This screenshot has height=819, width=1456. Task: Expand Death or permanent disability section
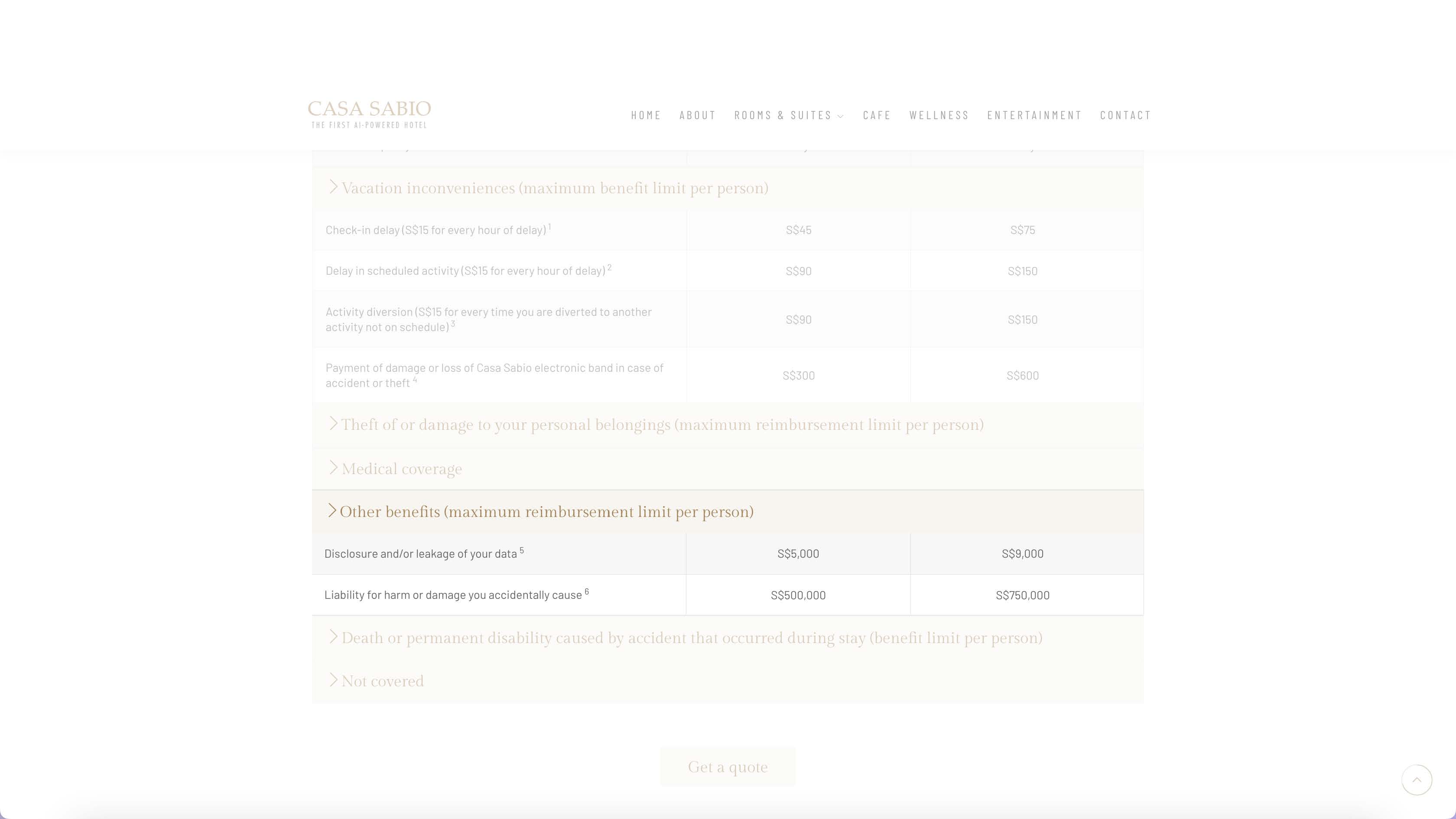691,637
